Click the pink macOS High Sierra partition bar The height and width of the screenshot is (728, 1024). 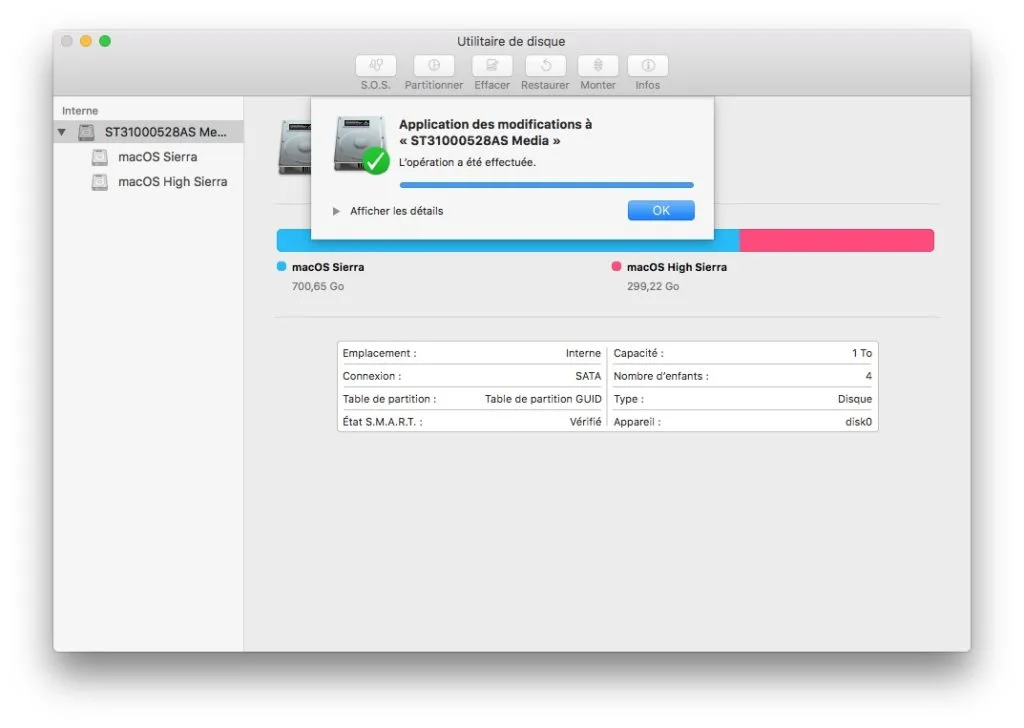click(x=837, y=240)
